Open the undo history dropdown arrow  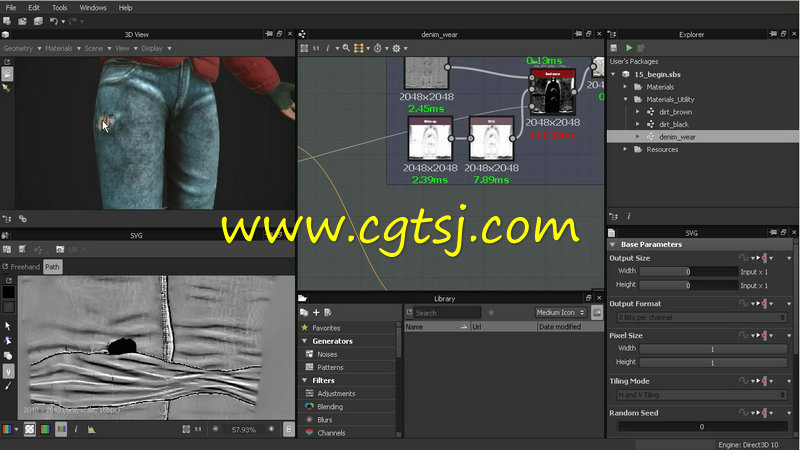point(63,21)
